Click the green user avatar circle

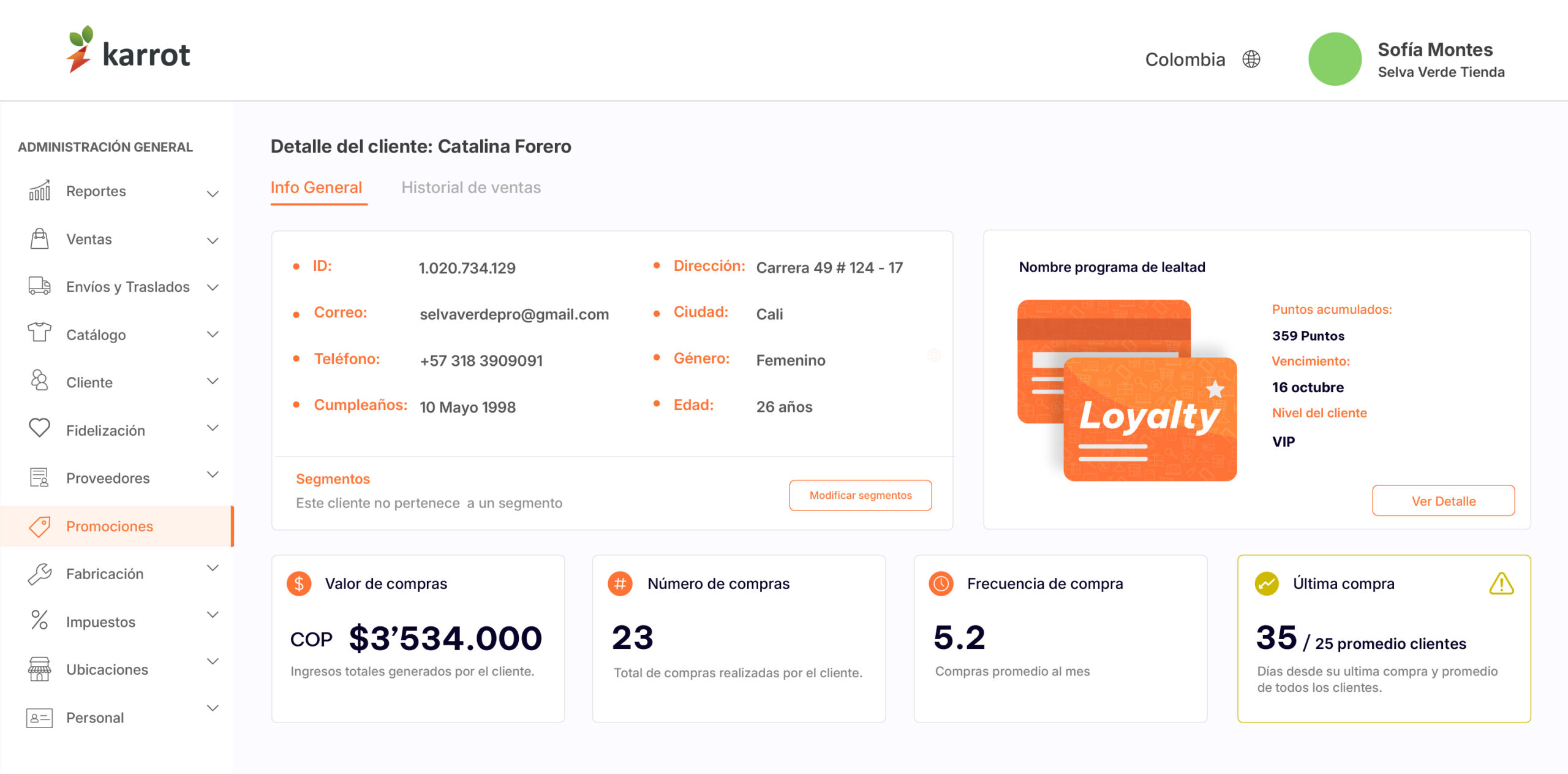pos(1335,59)
